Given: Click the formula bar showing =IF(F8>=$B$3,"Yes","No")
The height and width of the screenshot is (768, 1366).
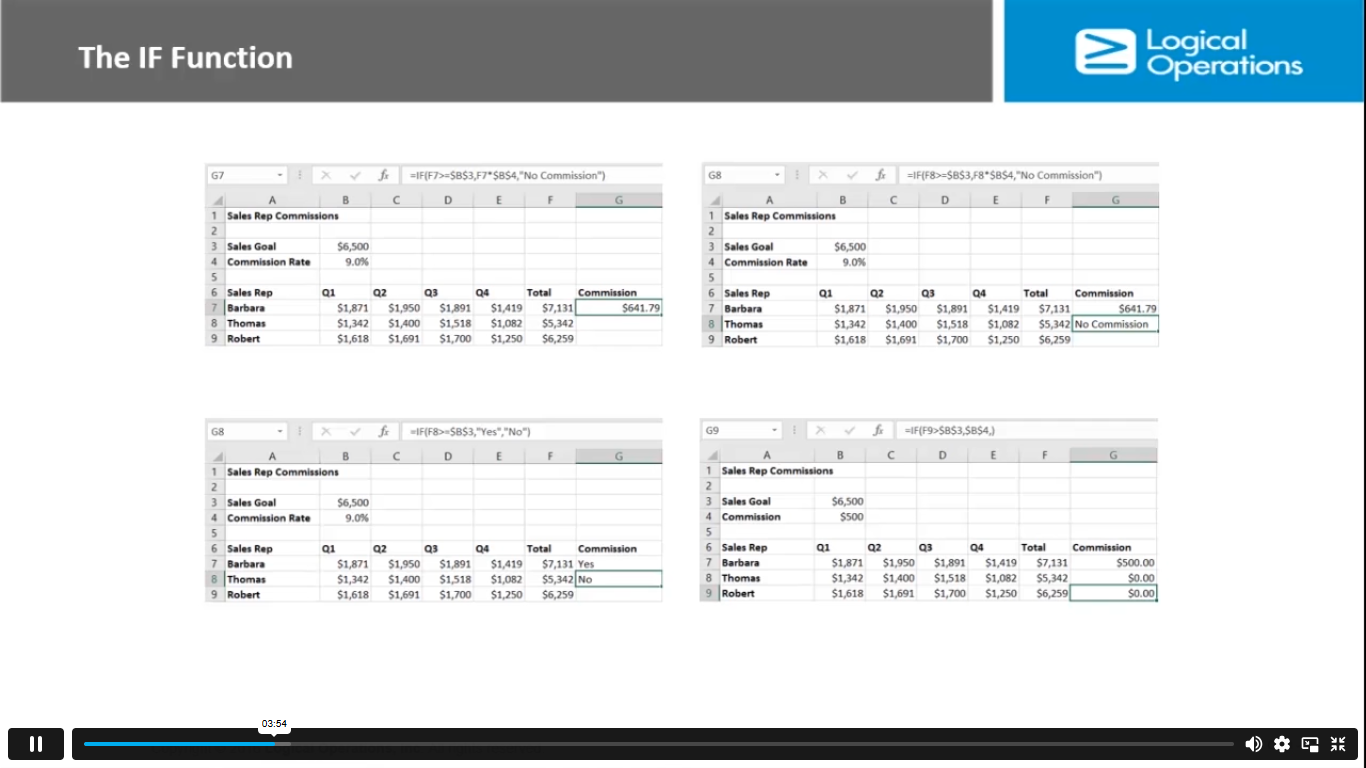Looking at the screenshot, I should (530, 432).
